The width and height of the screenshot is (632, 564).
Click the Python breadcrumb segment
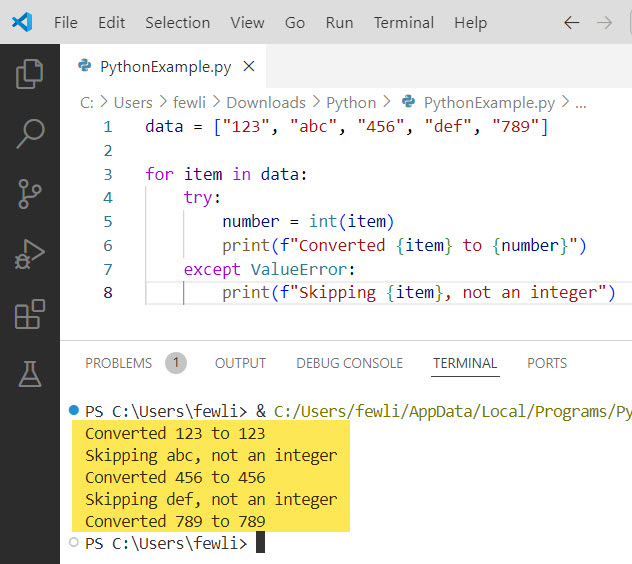pos(351,103)
